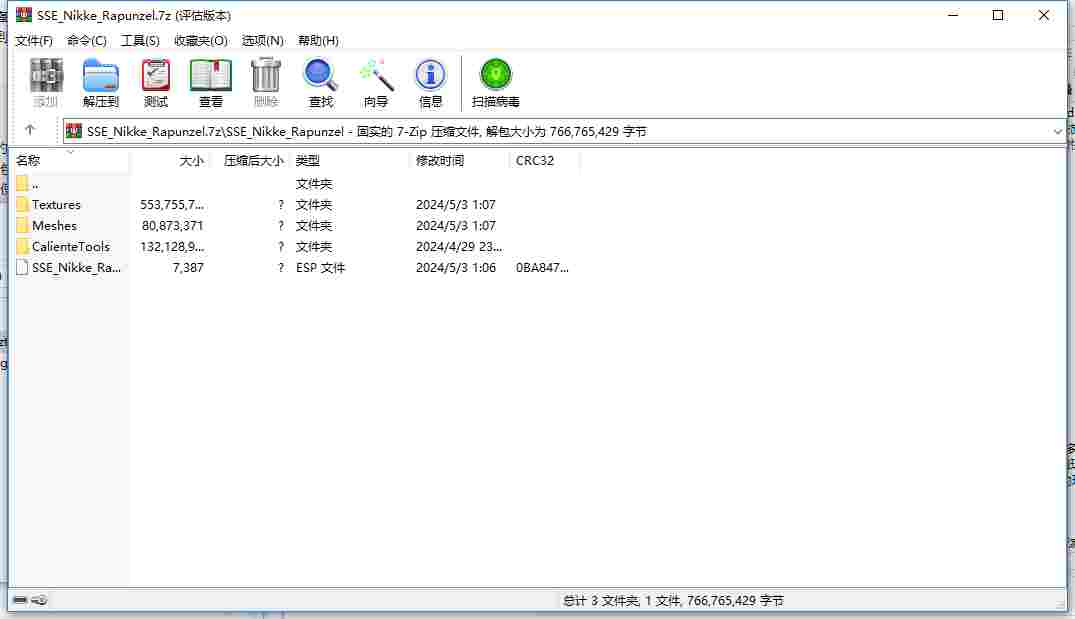This screenshot has width=1075, height=619.
Task: Open the Options (选项) menu
Action: (262, 40)
